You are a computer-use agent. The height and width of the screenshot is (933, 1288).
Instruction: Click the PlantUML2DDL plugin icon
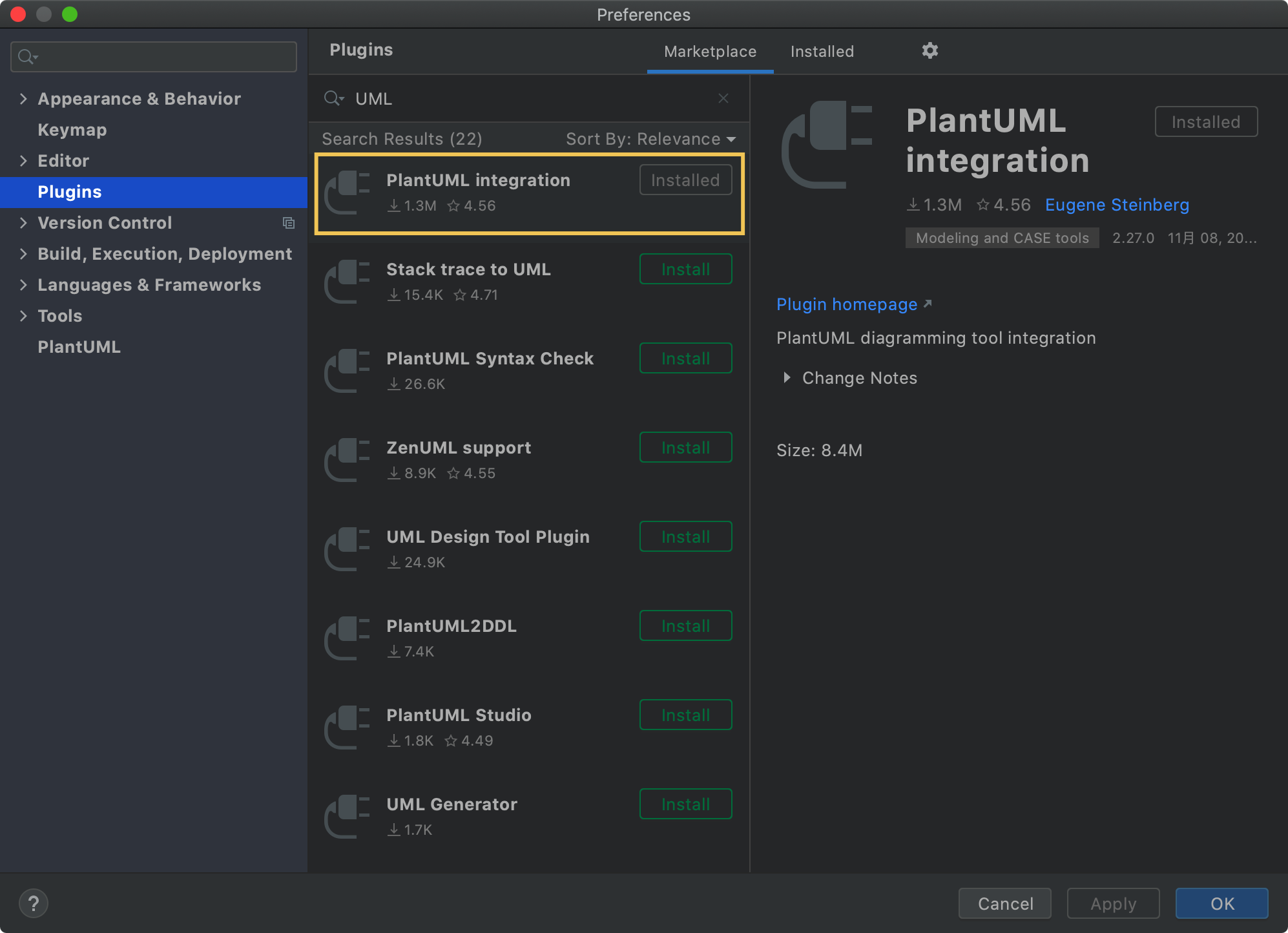tap(348, 638)
